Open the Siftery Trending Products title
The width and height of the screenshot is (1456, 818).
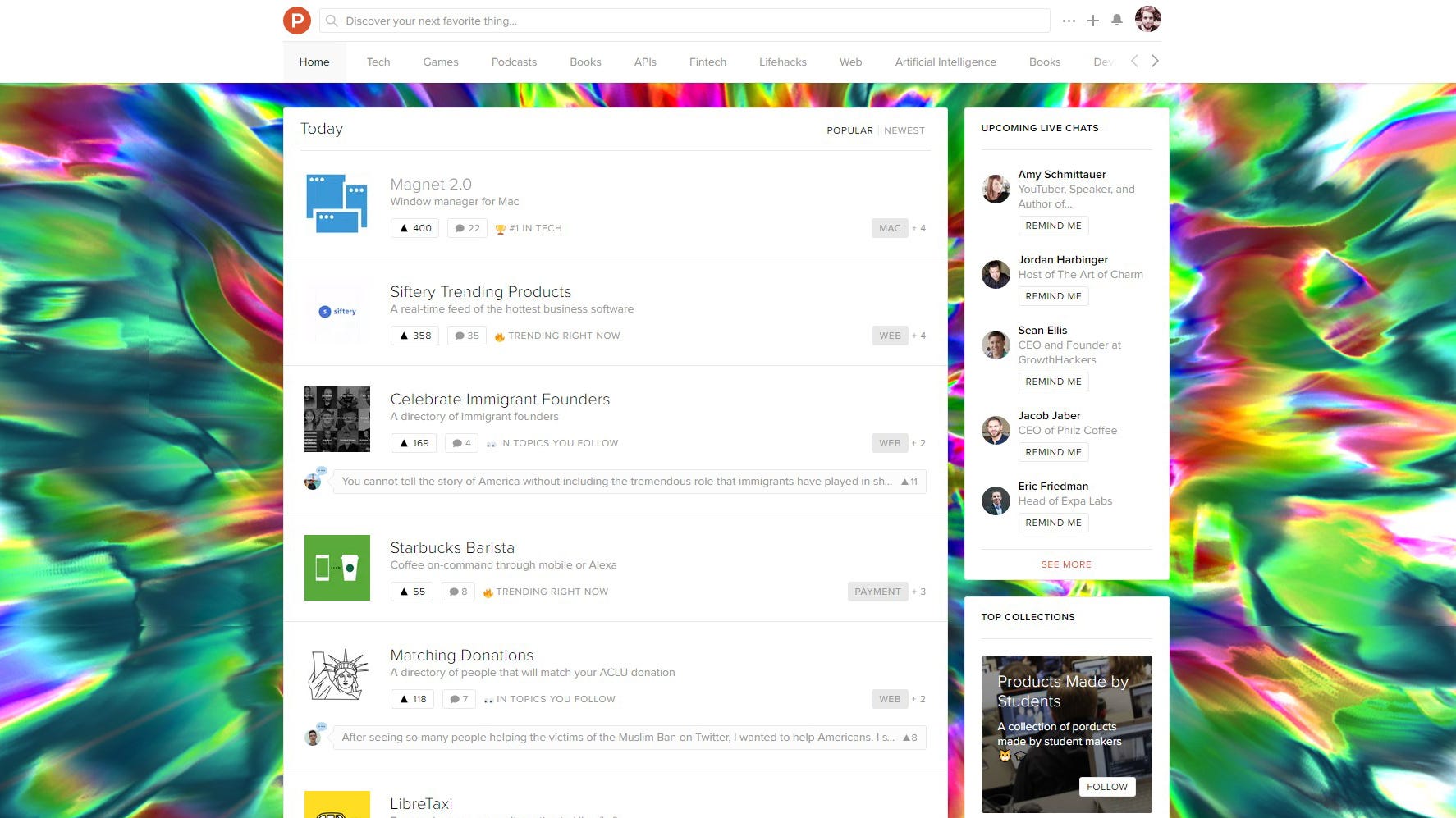(480, 292)
